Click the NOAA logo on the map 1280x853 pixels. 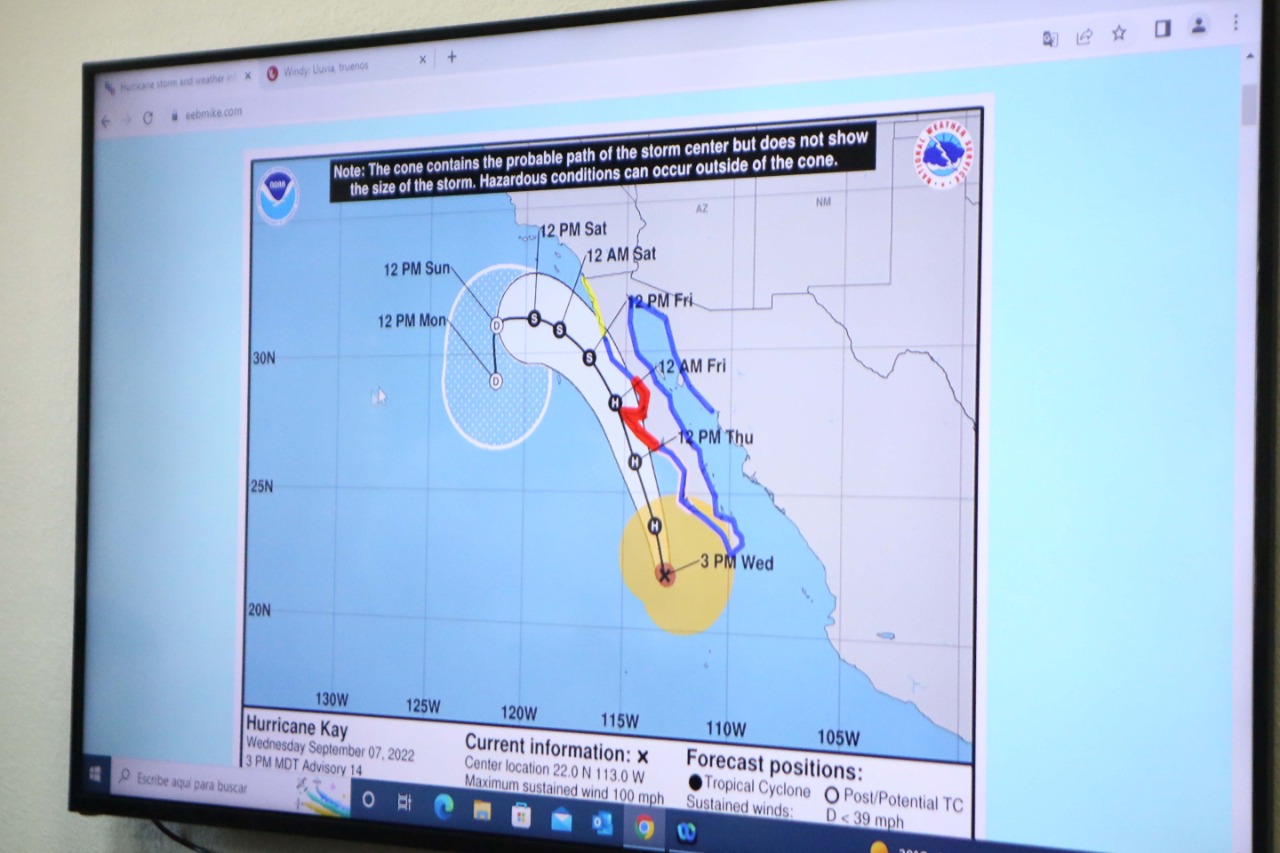(x=277, y=196)
